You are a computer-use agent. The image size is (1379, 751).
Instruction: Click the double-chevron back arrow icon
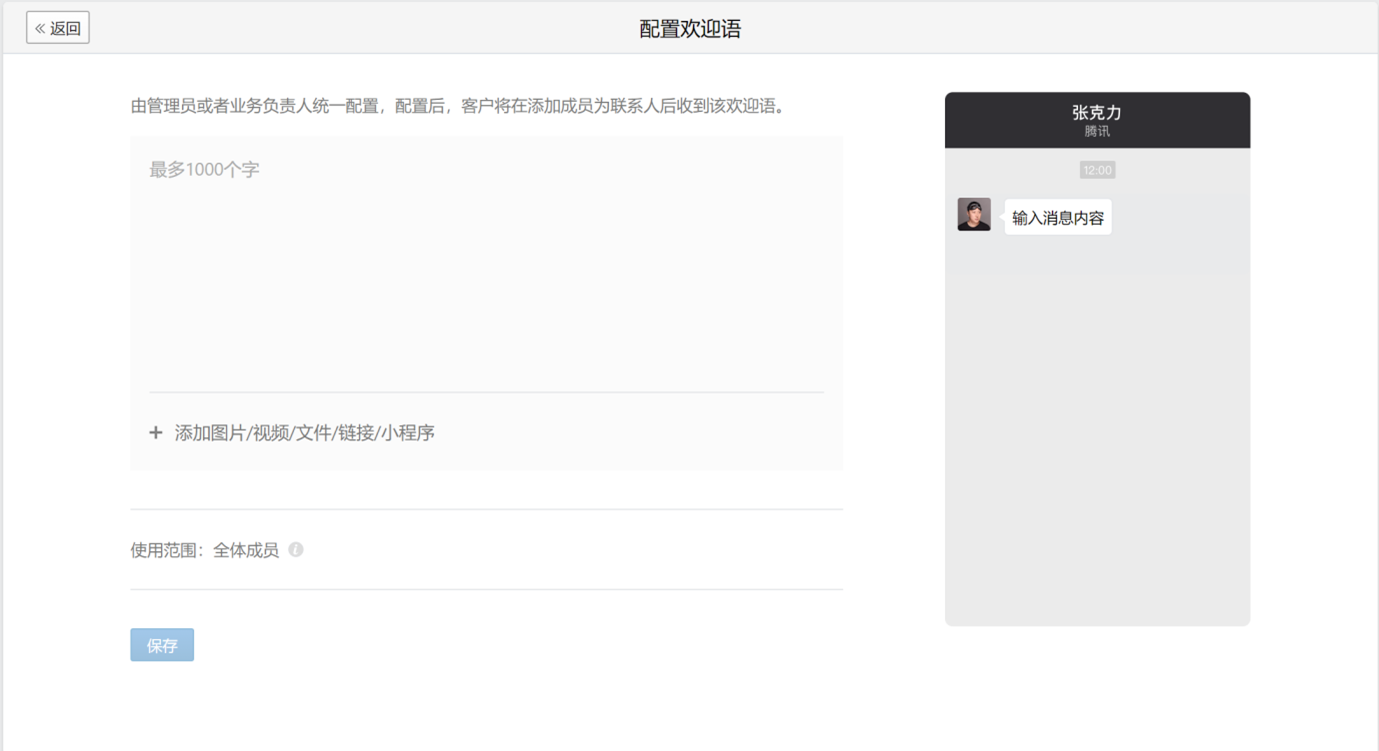click(40, 29)
